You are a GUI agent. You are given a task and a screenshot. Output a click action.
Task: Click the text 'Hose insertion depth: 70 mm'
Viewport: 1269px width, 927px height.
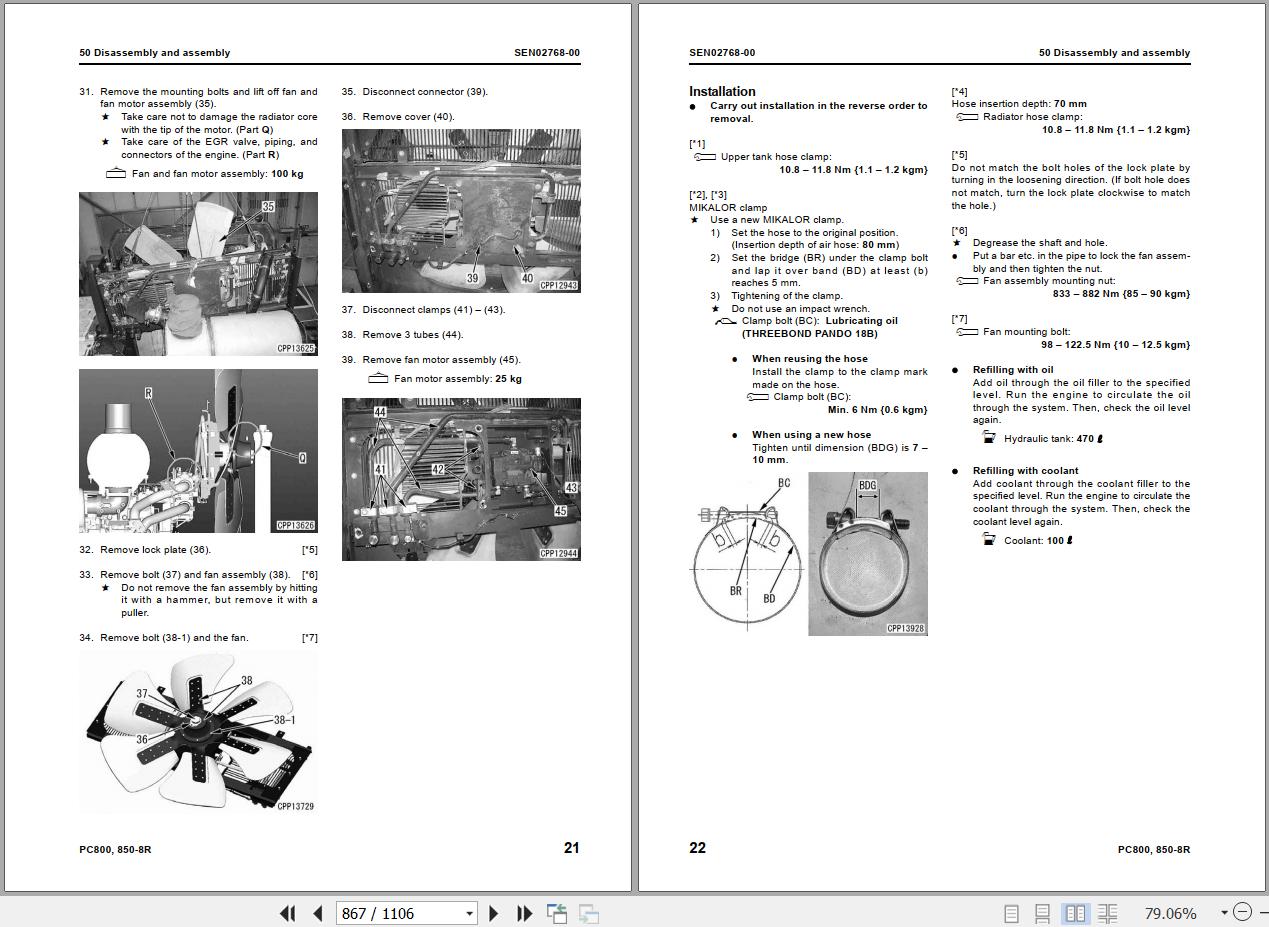click(x=1019, y=104)
